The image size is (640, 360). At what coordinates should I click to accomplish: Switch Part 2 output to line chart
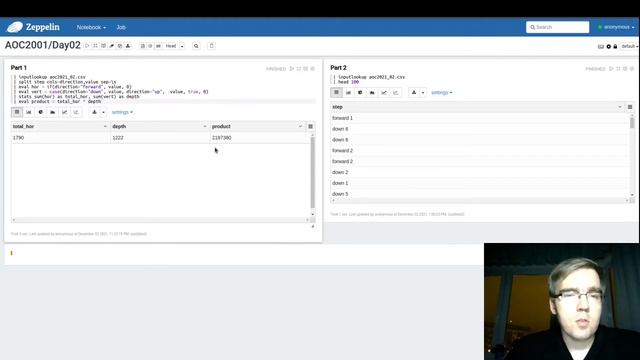[x=384, y=92]
